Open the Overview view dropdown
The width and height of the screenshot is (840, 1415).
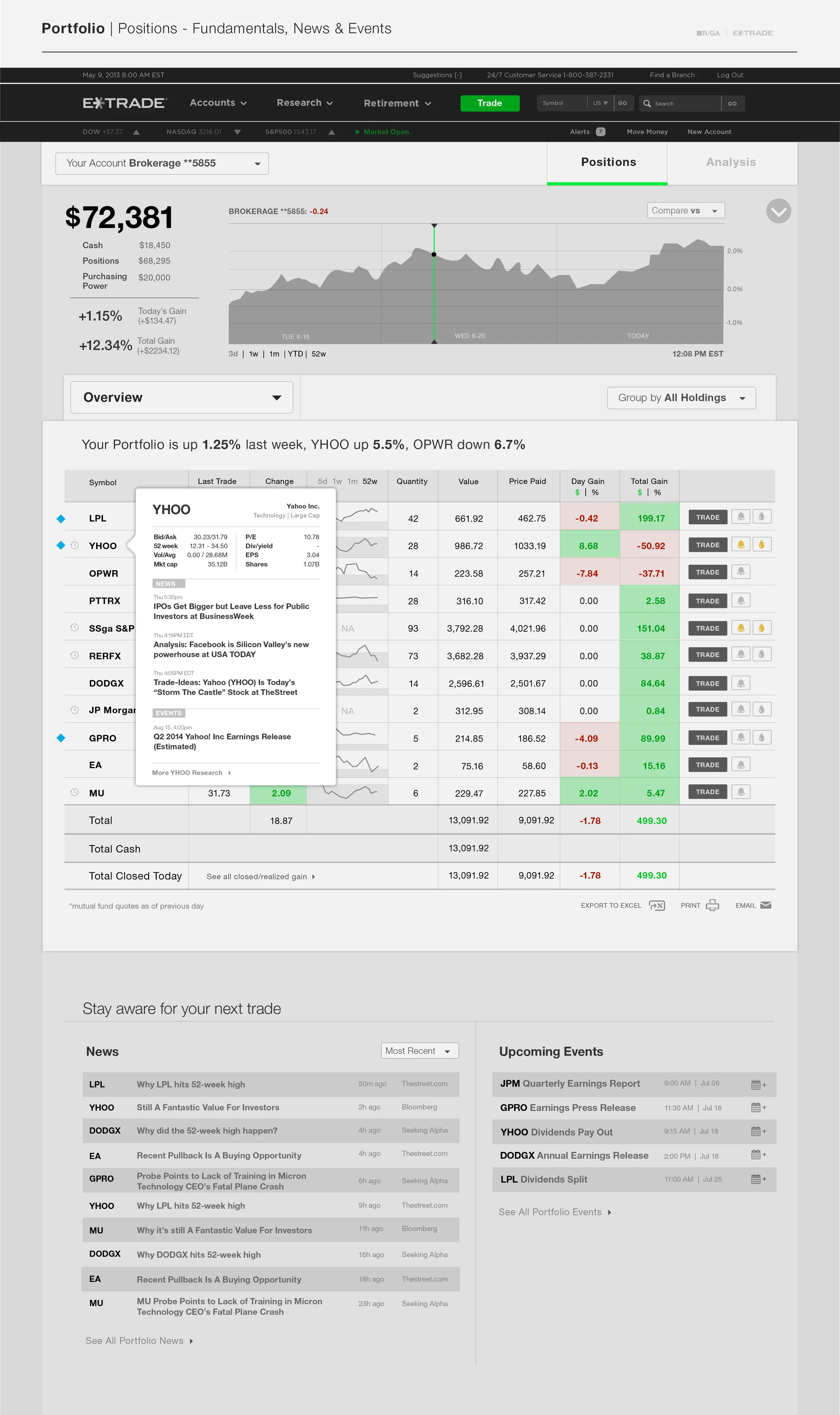tap(182, 397)
